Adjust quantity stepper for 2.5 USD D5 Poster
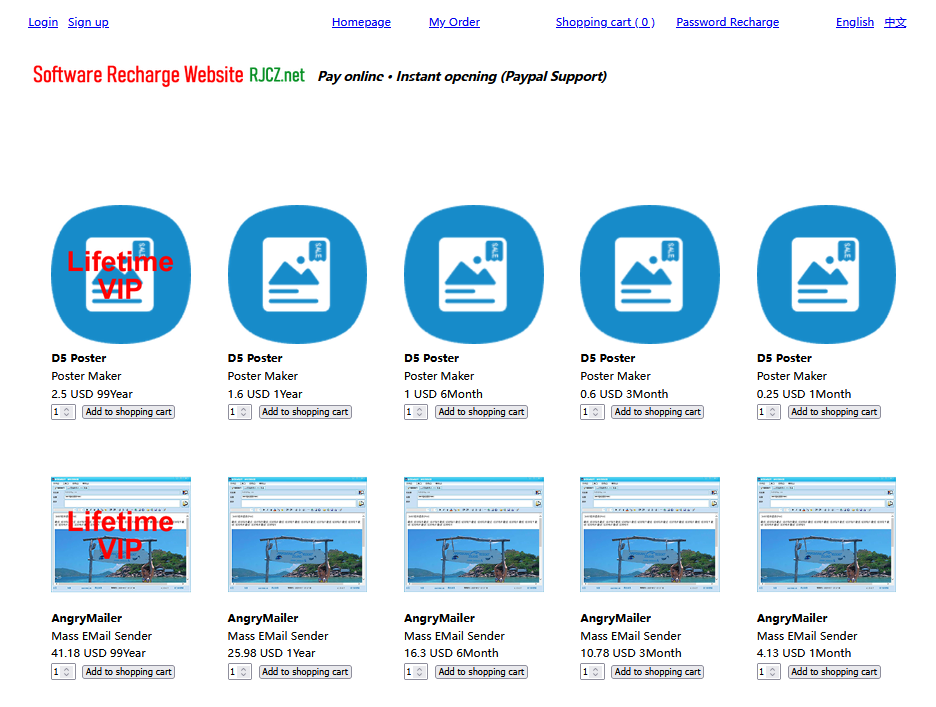This screenshot has height=707, width=936. click(x=63, y=412)
